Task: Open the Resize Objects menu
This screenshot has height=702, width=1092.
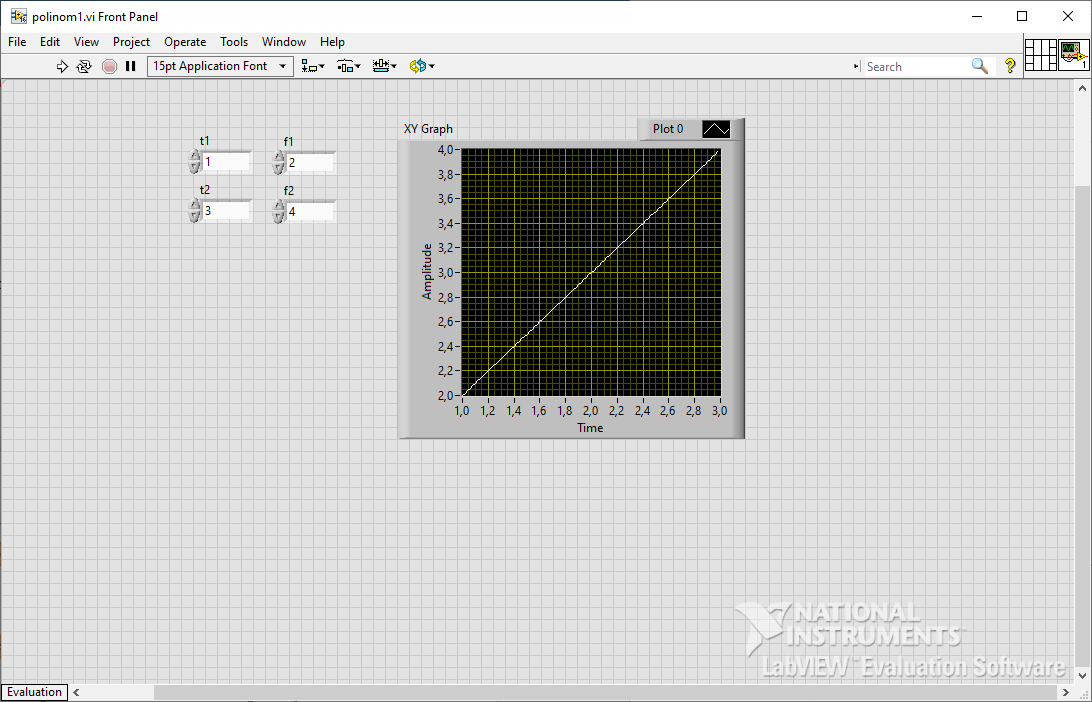Action: click(x=384, y=66)
